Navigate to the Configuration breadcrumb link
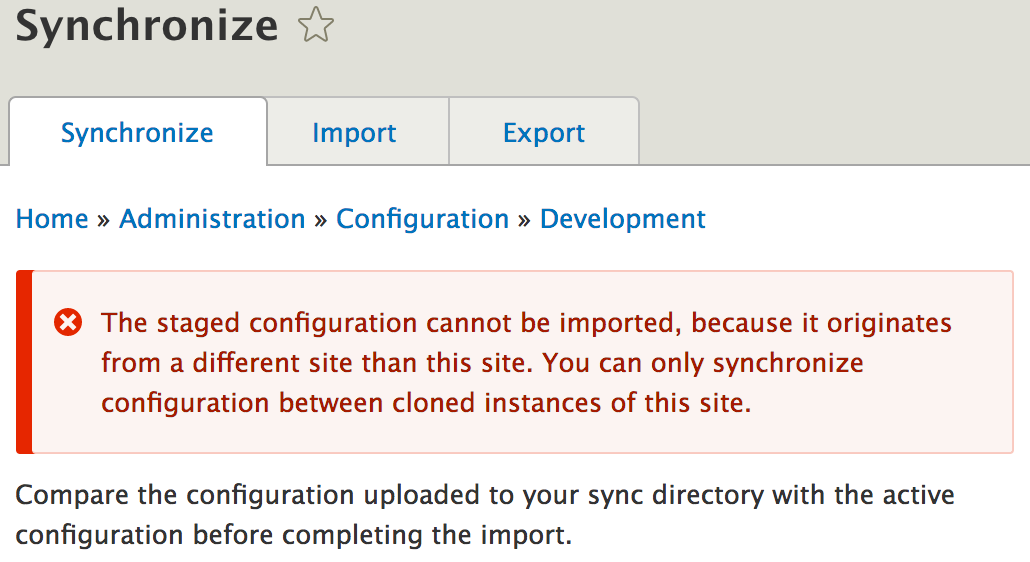Viewport: 1030px width, 562px height. (422, 219)
